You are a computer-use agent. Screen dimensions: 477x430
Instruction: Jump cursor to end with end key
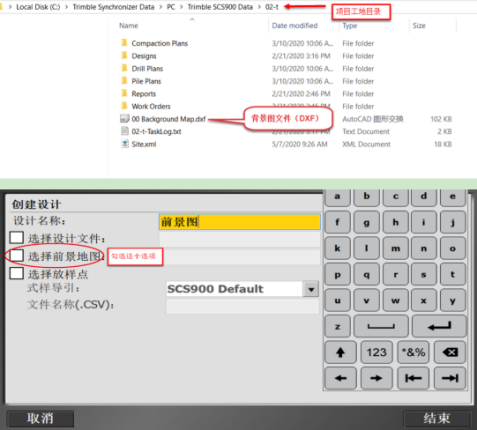click(450, 378)
